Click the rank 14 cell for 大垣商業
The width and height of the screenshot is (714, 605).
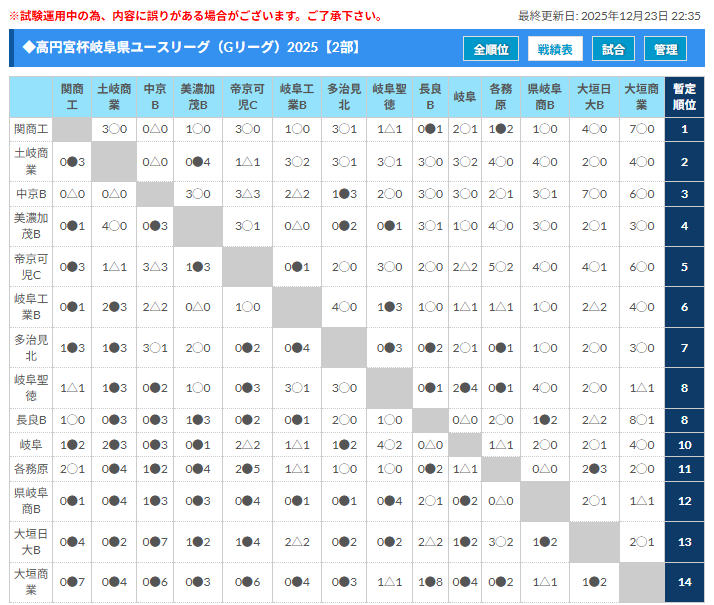click(x=685, y=581)
